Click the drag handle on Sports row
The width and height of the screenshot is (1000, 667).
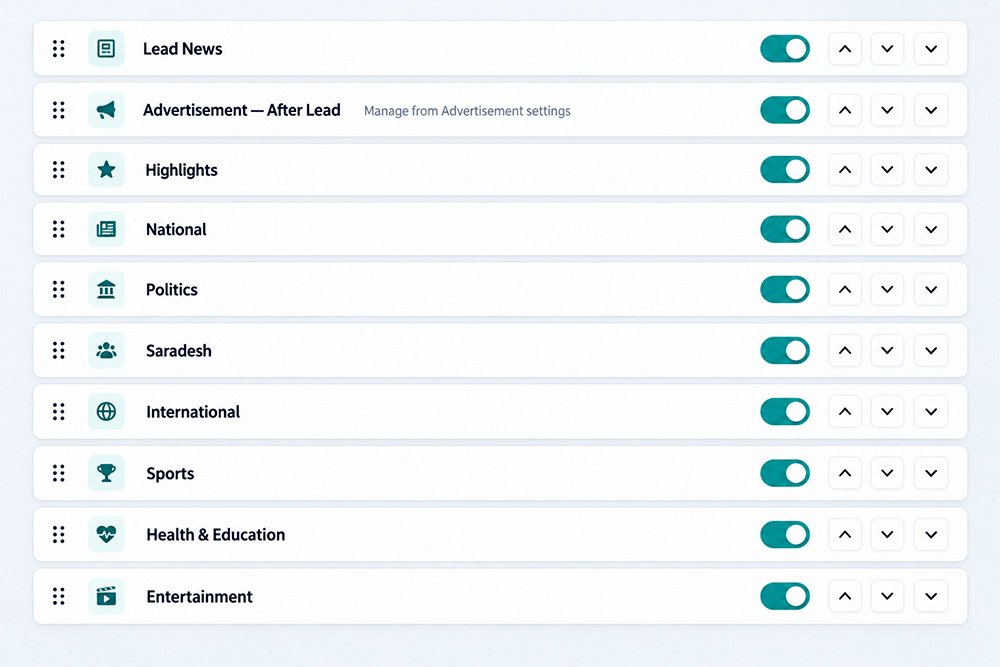click(59, 473)
